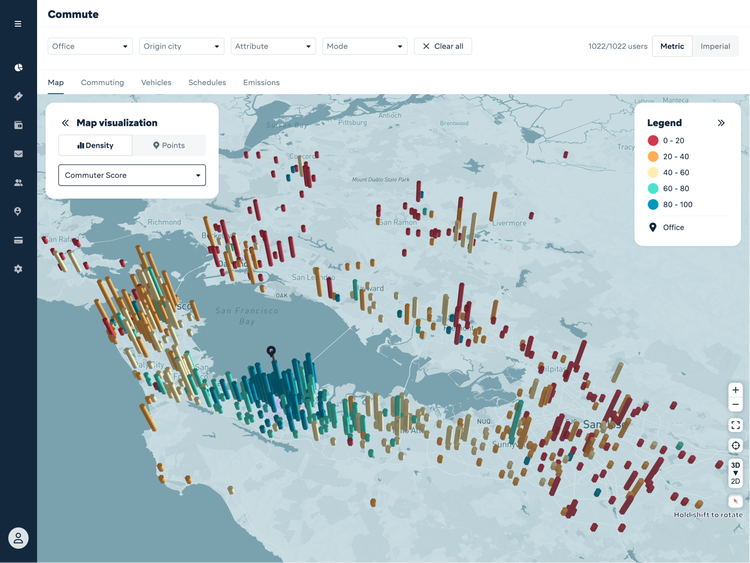Image resolution: width=750 pixels, height=563 pixels.
Task: Toggle map between 3D and 2D
Action: tap(736, 473)
